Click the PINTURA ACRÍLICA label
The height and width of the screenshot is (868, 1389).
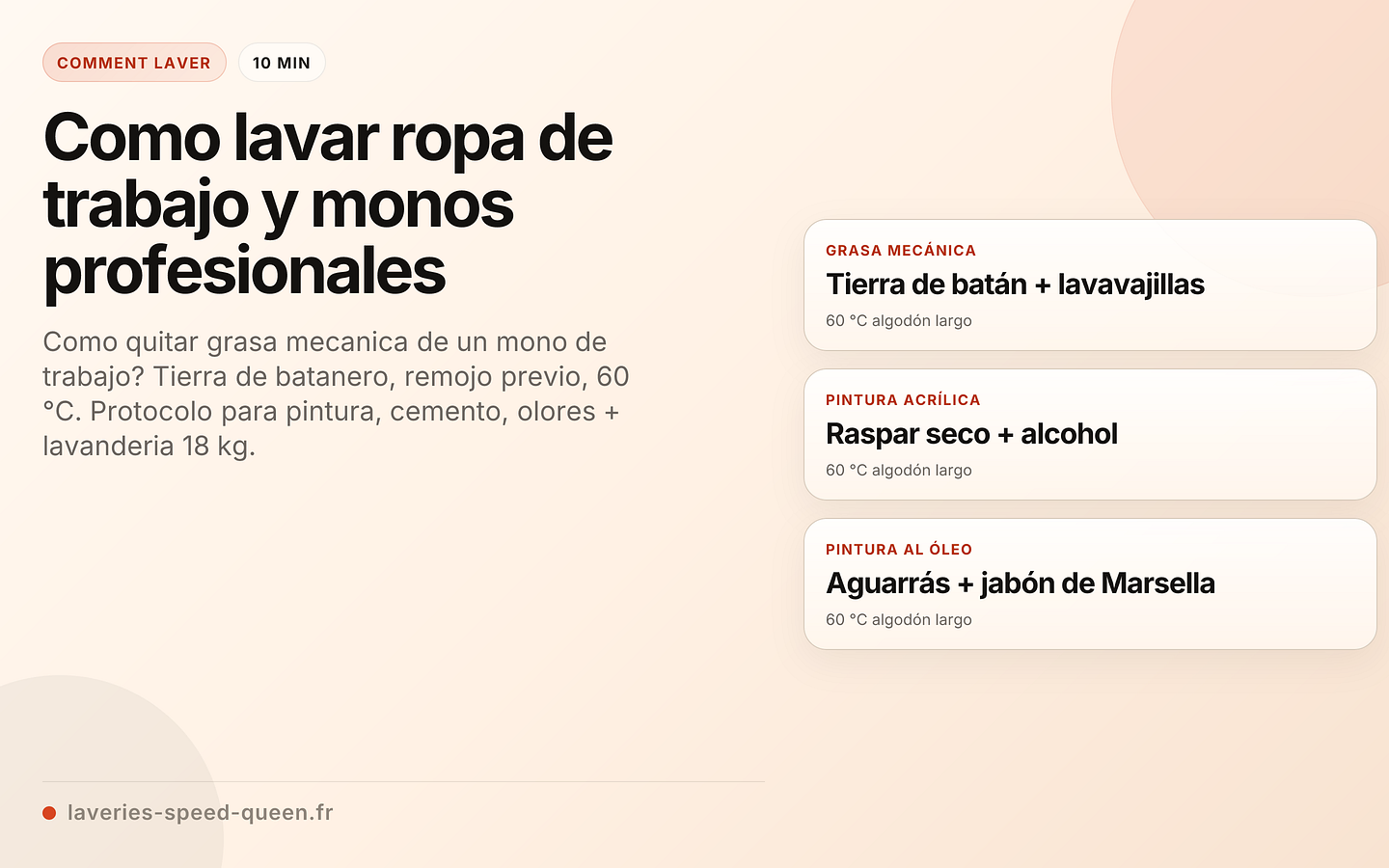[903, 400]
